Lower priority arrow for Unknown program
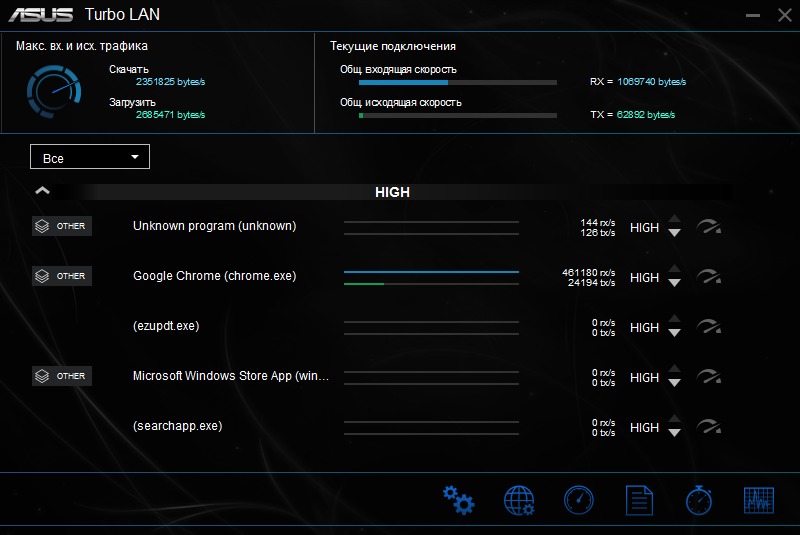The width and height of the screenshot is (800, 535). click(674, 233)
